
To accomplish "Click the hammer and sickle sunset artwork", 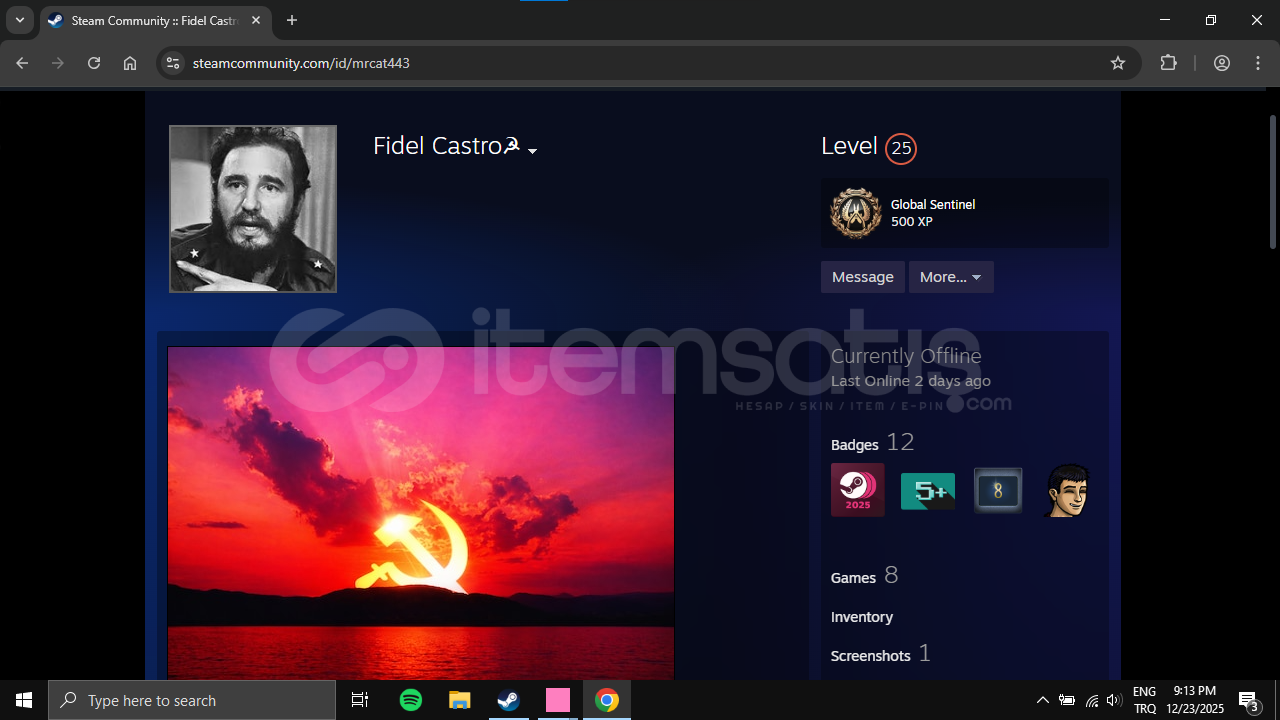I will coord(420,512).
